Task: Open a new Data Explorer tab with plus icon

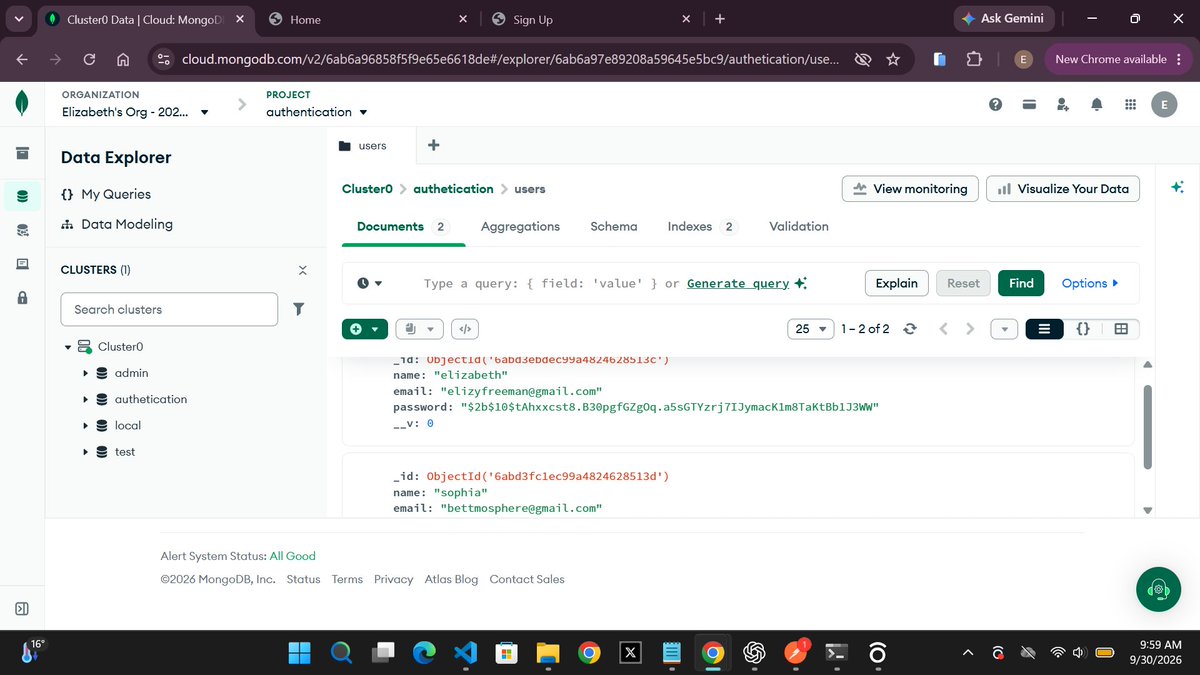Action: point(433,145)
